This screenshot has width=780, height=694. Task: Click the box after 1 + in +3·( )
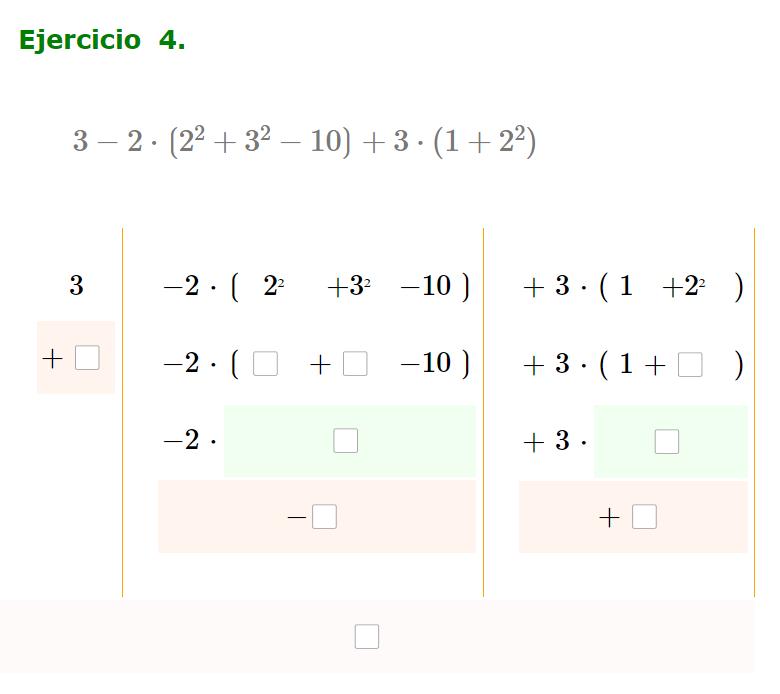coord(690,365)
